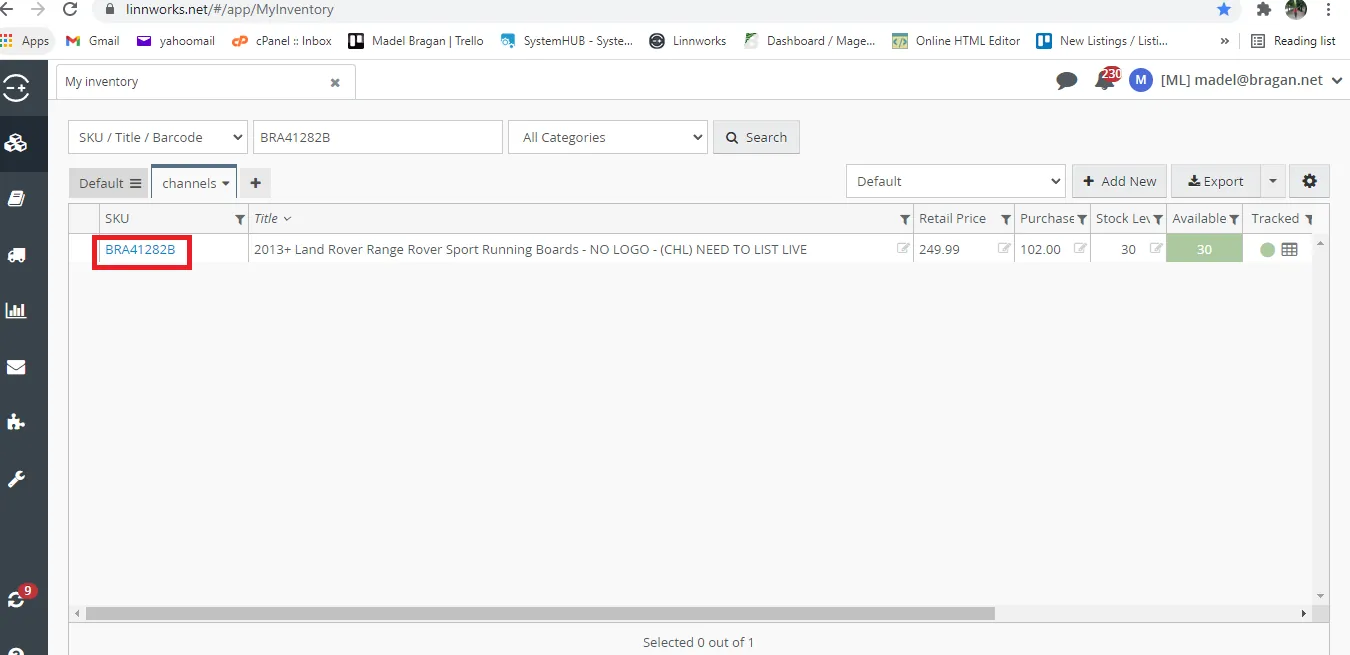The height and width of the screenshot is (655, 1350).
Task: Open the All Categories dropdown
Action: [x=608, y=137]
